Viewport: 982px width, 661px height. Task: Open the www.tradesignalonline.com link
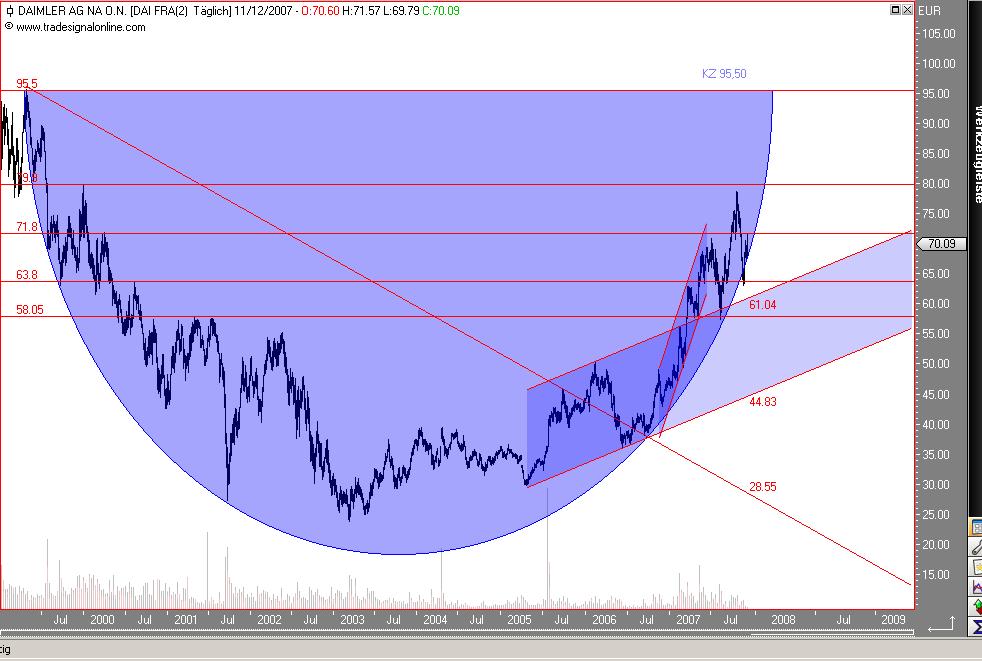80,27
